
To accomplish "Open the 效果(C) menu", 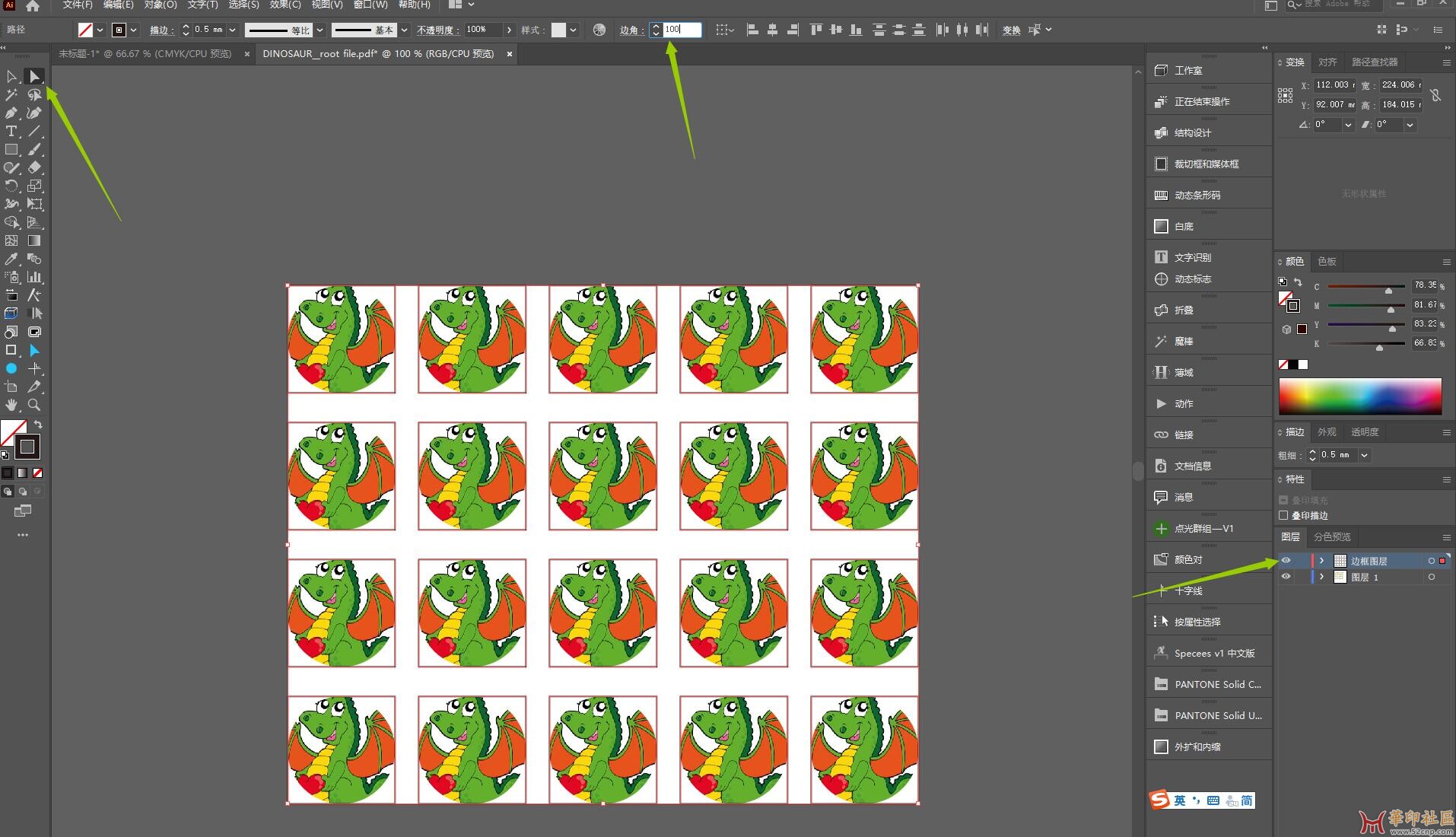I will coord(285,5).
